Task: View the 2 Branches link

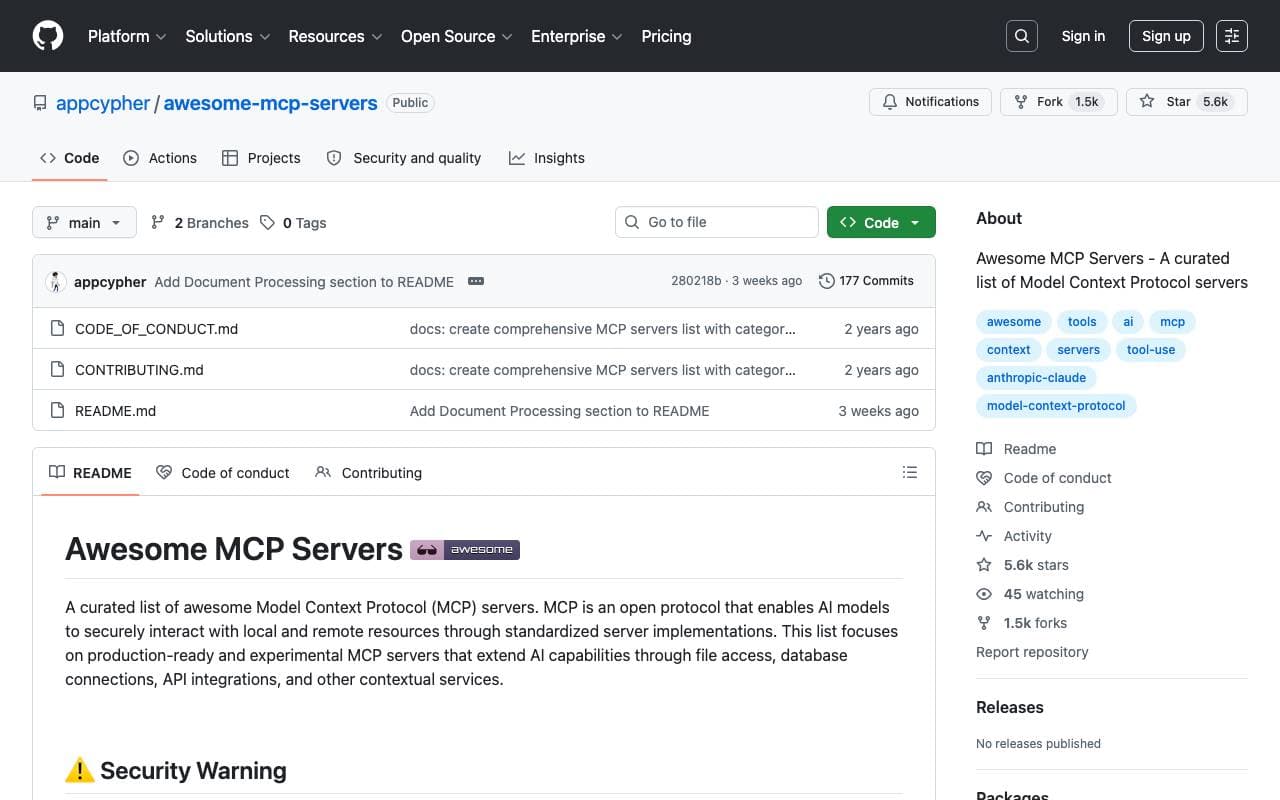Action: point(199,222)
